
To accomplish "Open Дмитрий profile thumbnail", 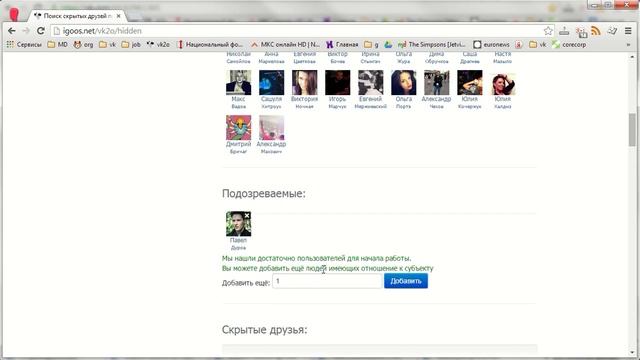I will (238, 128).
